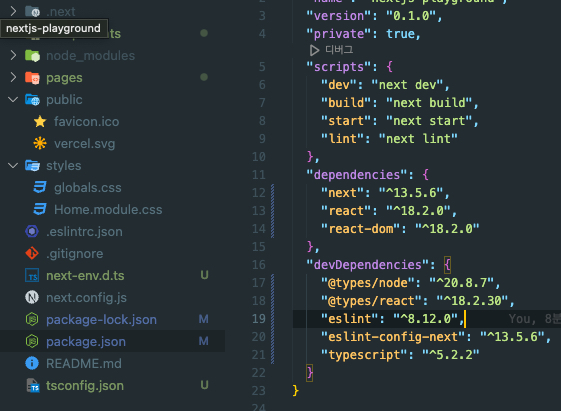Click the M status badge on package.json
561x411 pixels.
(204, 341)
